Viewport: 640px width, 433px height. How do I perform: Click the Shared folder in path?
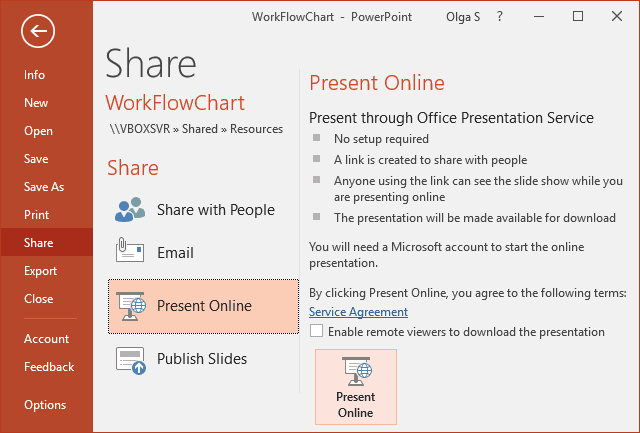[200, 129]
